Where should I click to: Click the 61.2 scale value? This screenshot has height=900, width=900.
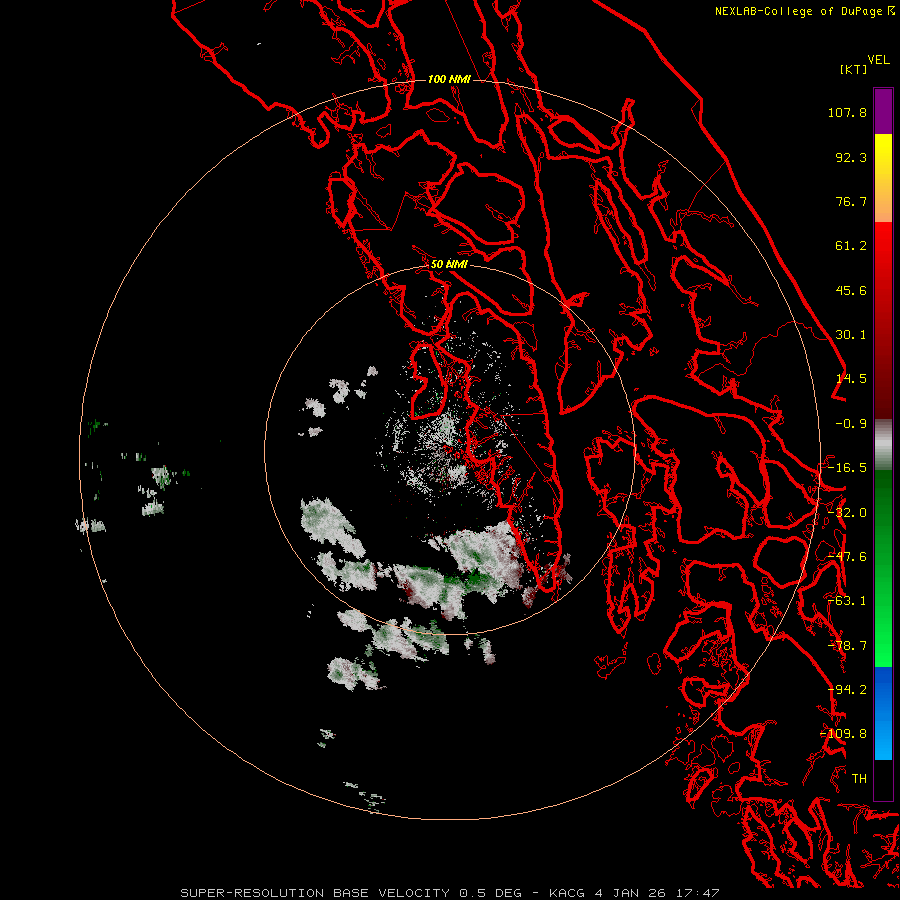tap(851, 246)
